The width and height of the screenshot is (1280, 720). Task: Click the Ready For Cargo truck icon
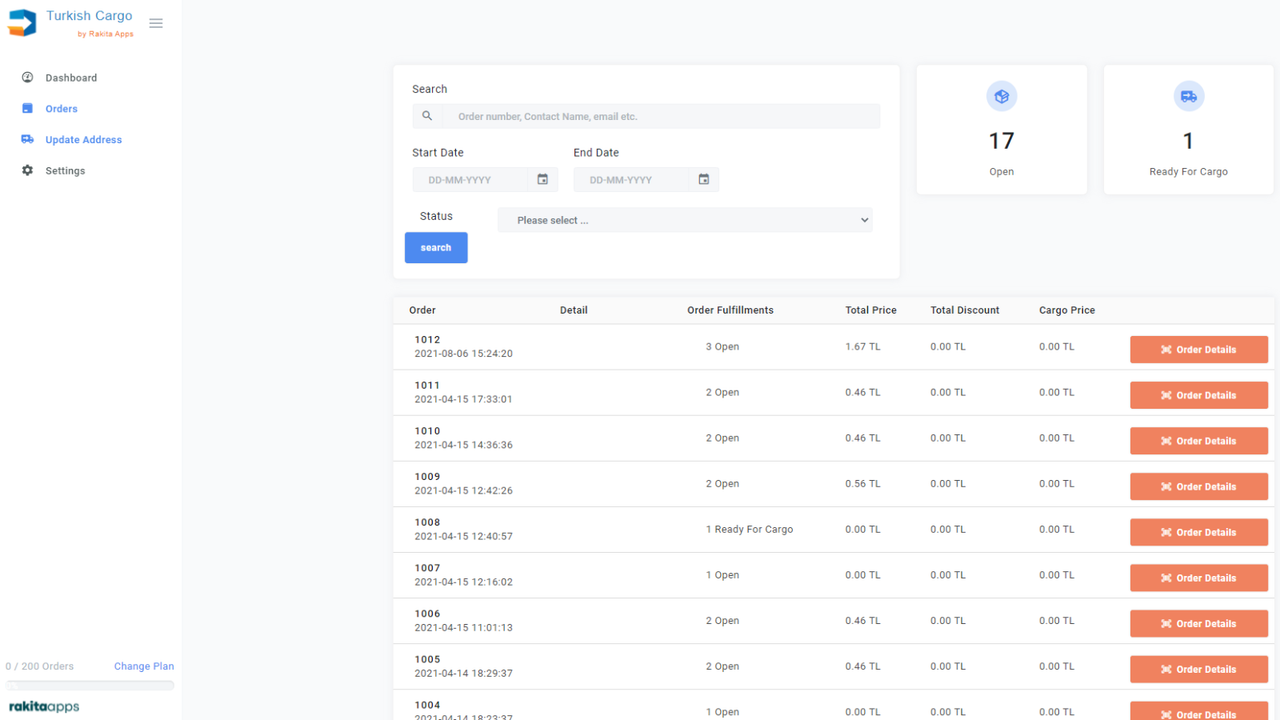[x=1188, y=96]
